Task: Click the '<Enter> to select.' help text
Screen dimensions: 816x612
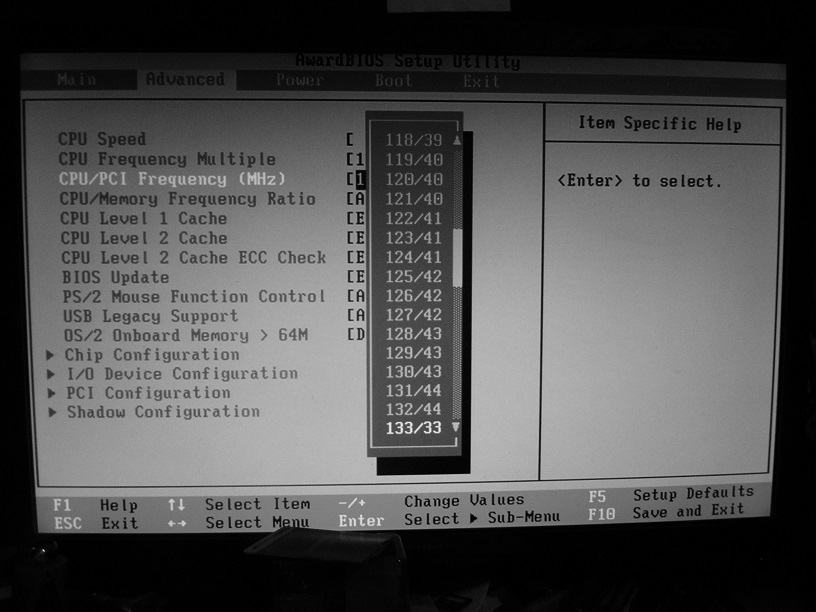Action: pyautogui.click(x=639, y=181)
